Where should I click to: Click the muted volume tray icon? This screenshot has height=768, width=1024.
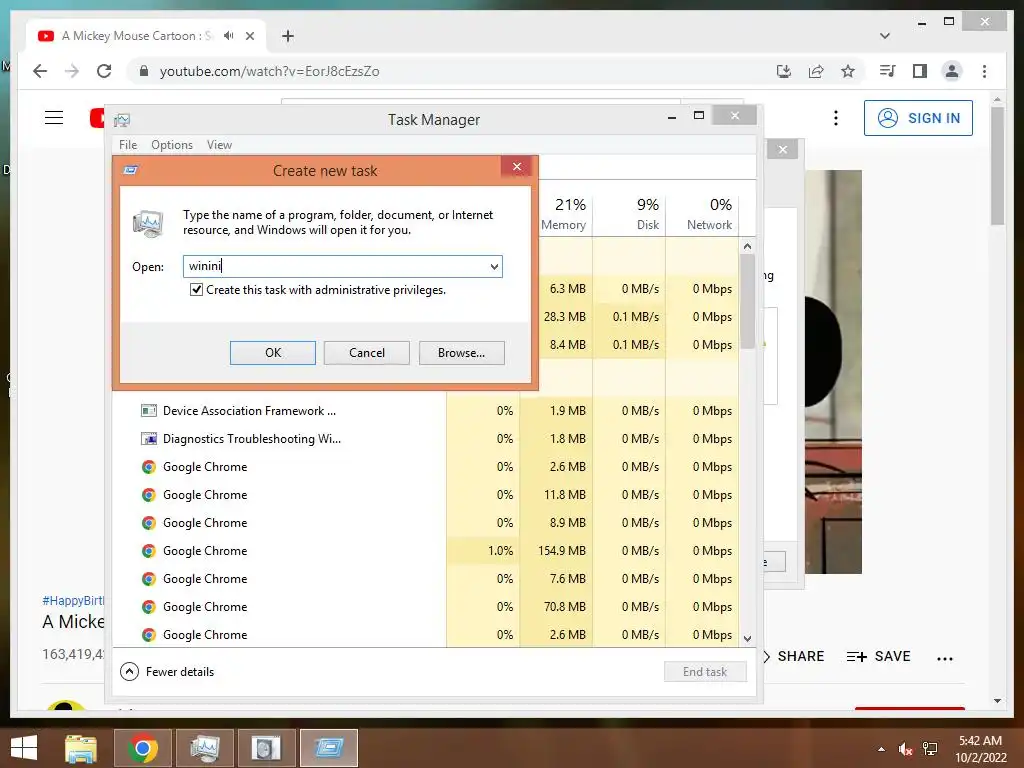pos(904,749)
